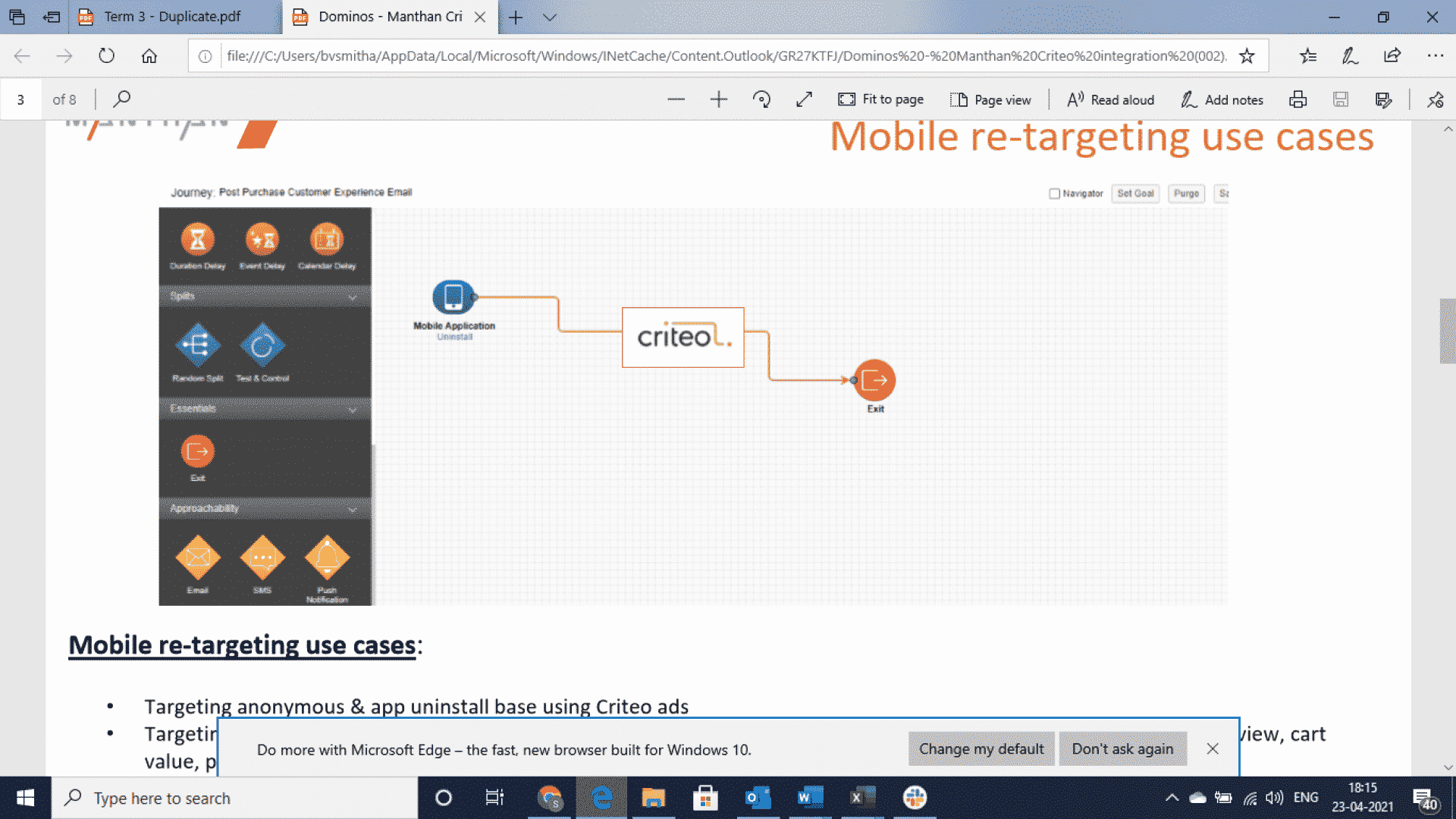Collapse the Essentials section

click(352, 409)
